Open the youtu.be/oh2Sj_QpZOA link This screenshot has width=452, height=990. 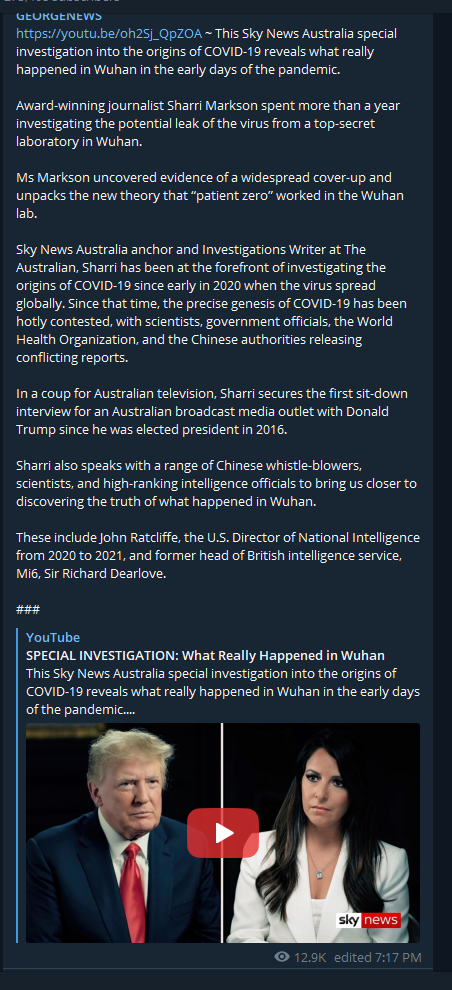(x=109, y=33)
